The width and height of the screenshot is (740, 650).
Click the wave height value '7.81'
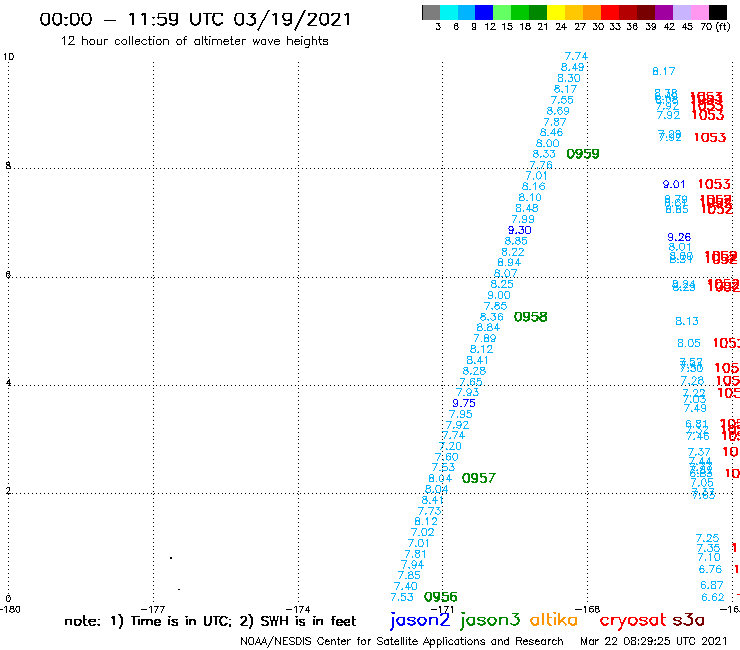[x=415, y=554]
